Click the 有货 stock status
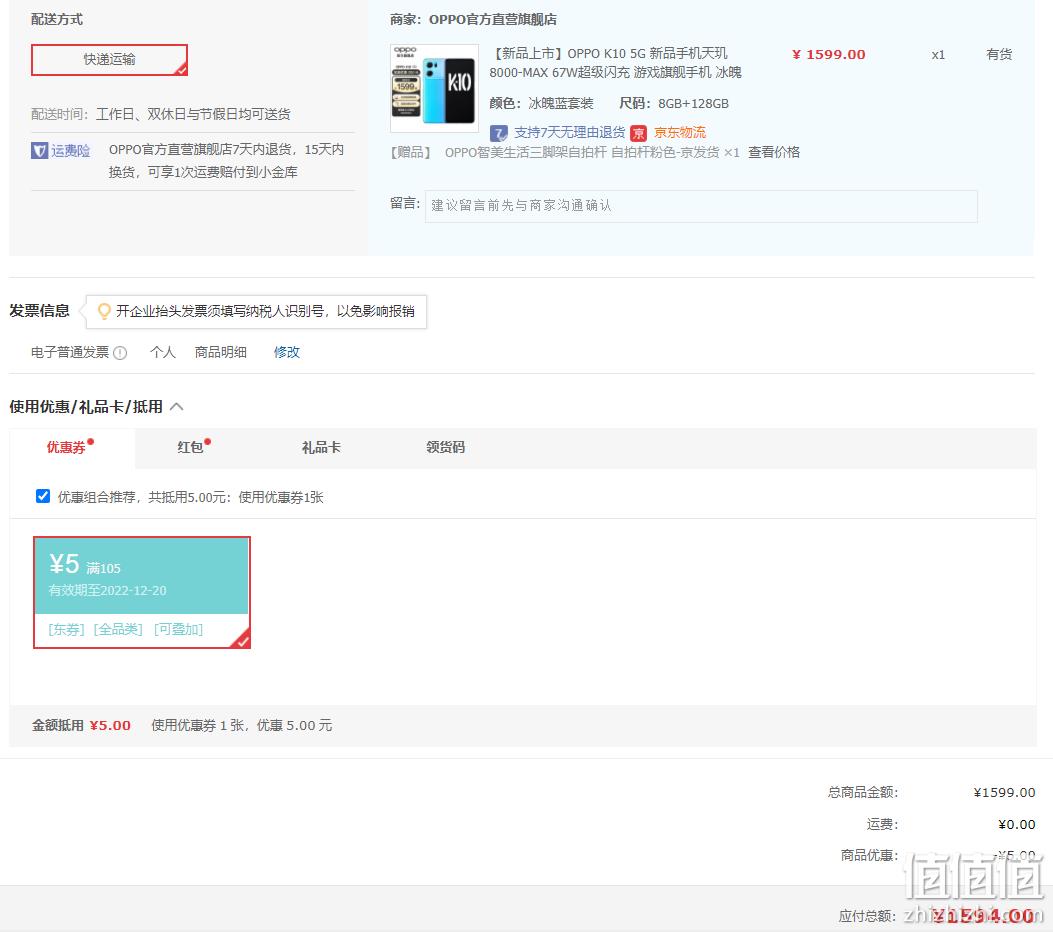This screenshot has width=1053, height=932. [x=999, y=54]
